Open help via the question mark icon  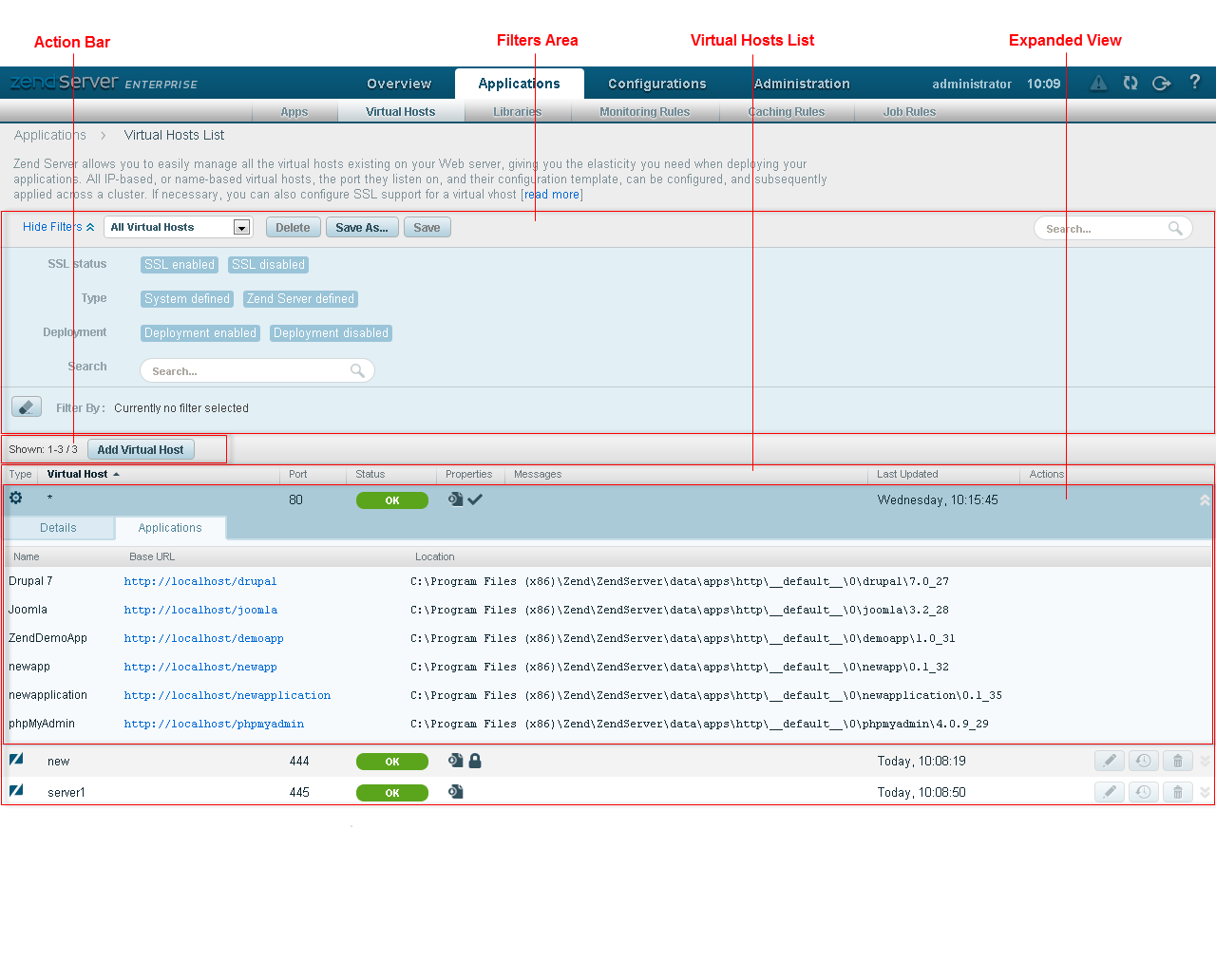[x=1194, y=83]
